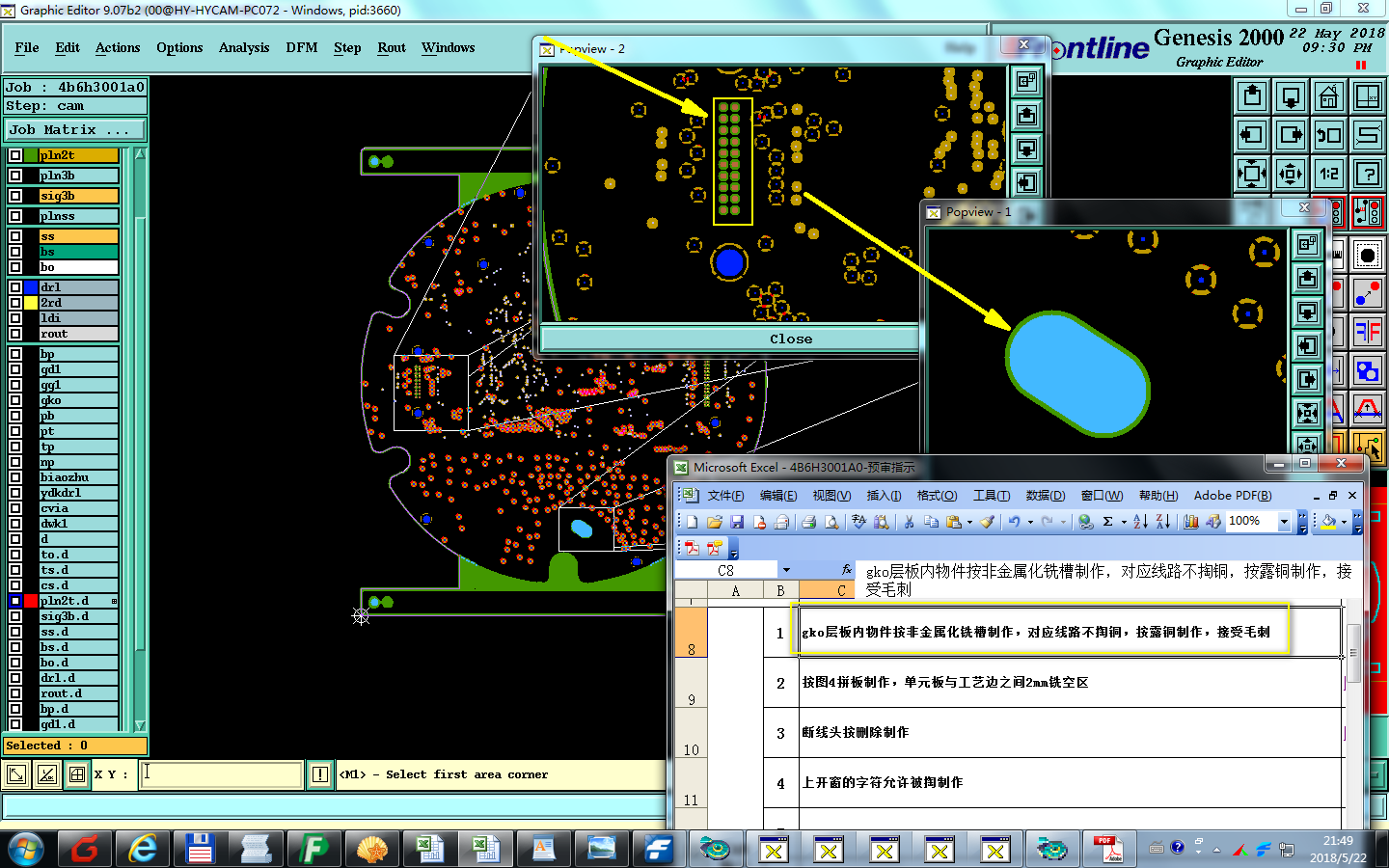Screen dimensions: 1389x868
Task: Click the Windows Start button
Action: pyautogui.click(x=26, y=849)
